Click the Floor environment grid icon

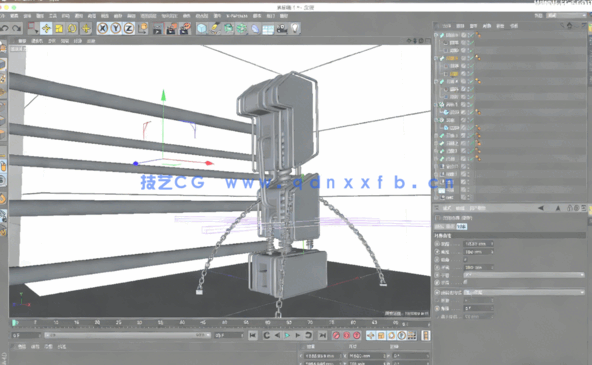click(x=268, y=29)
